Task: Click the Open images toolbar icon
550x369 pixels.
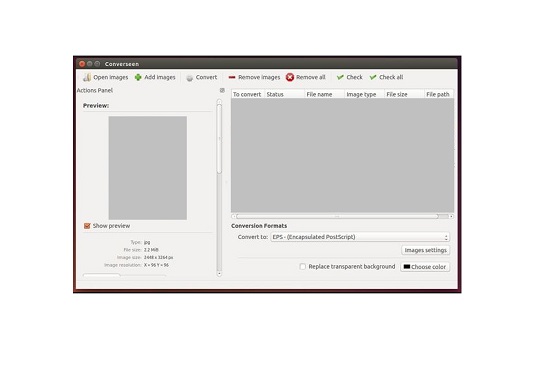Action: [x=87, y=77]
